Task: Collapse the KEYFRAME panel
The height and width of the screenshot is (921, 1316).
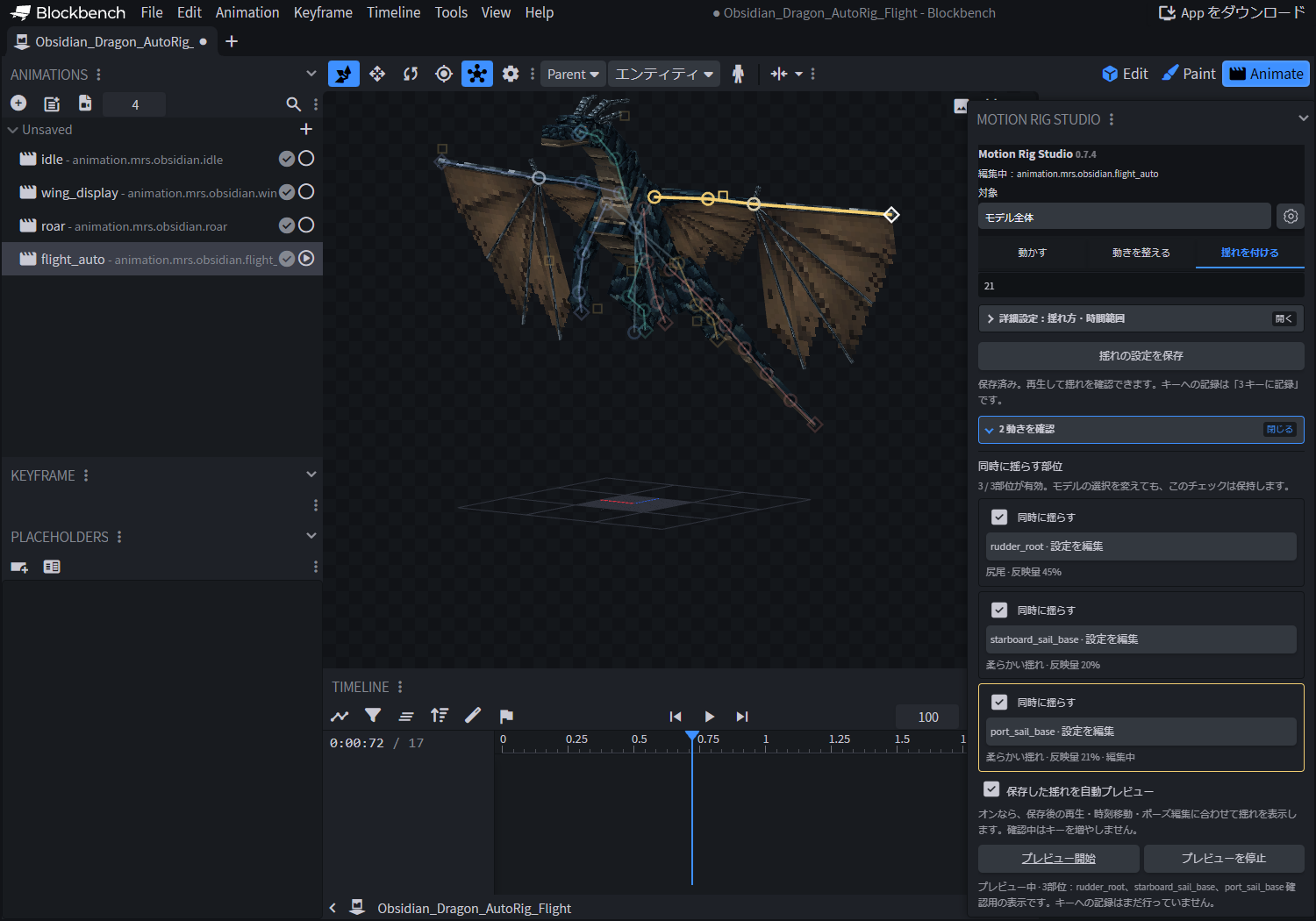Action: (311, 475)
